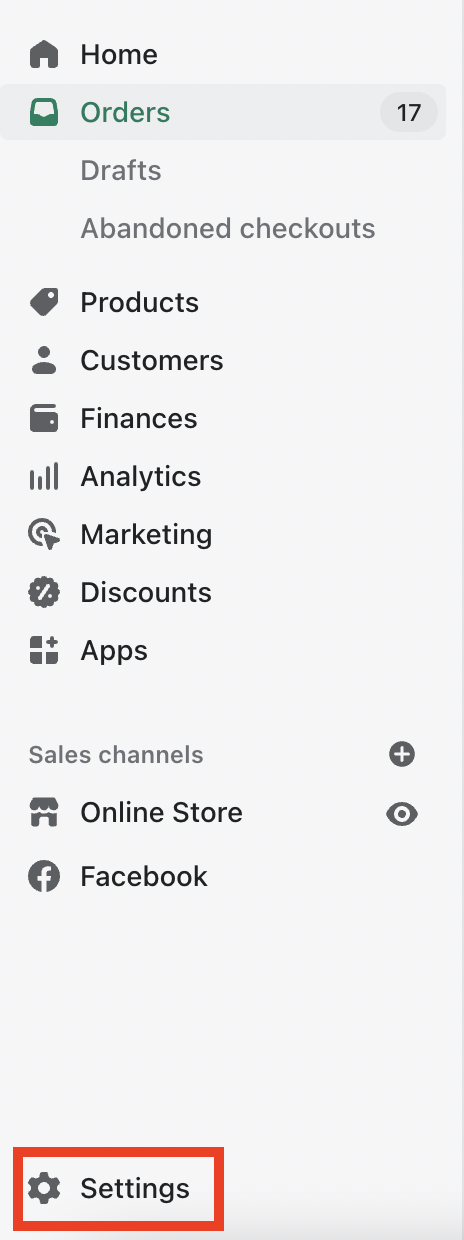The width and height of the screenshot is (464, 1240).
Task: Click the Analytics bar chart icon
Action: tap(44, 476)
